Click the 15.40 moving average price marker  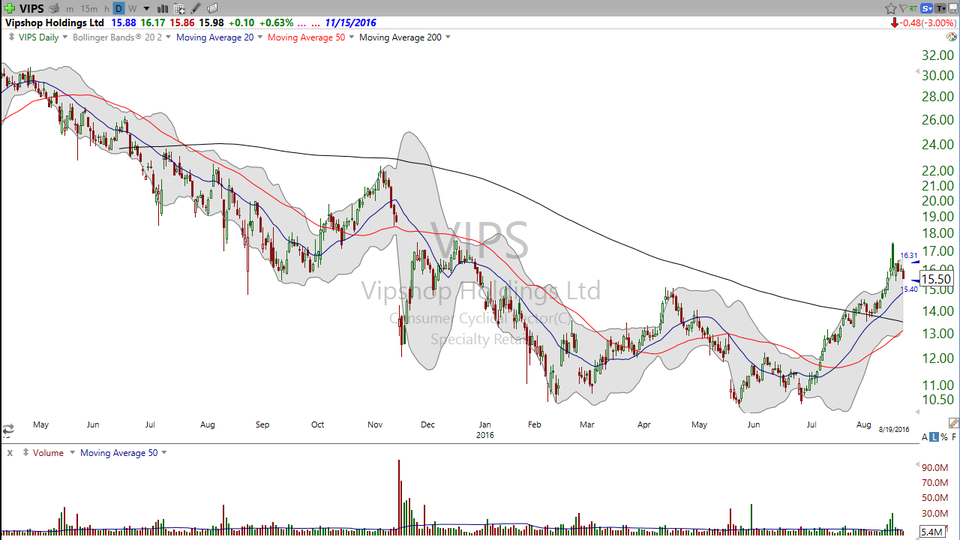[909, 290]
